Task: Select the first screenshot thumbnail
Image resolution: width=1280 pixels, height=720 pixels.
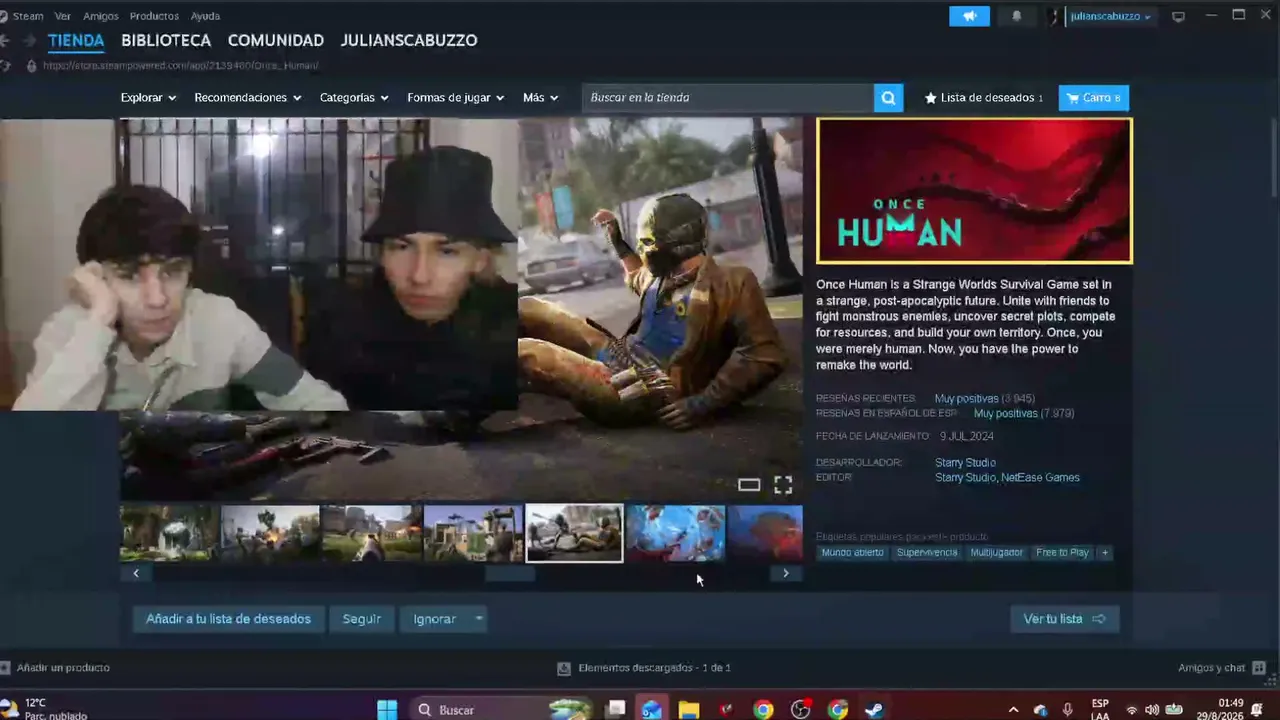Action: tap(169, 533)
